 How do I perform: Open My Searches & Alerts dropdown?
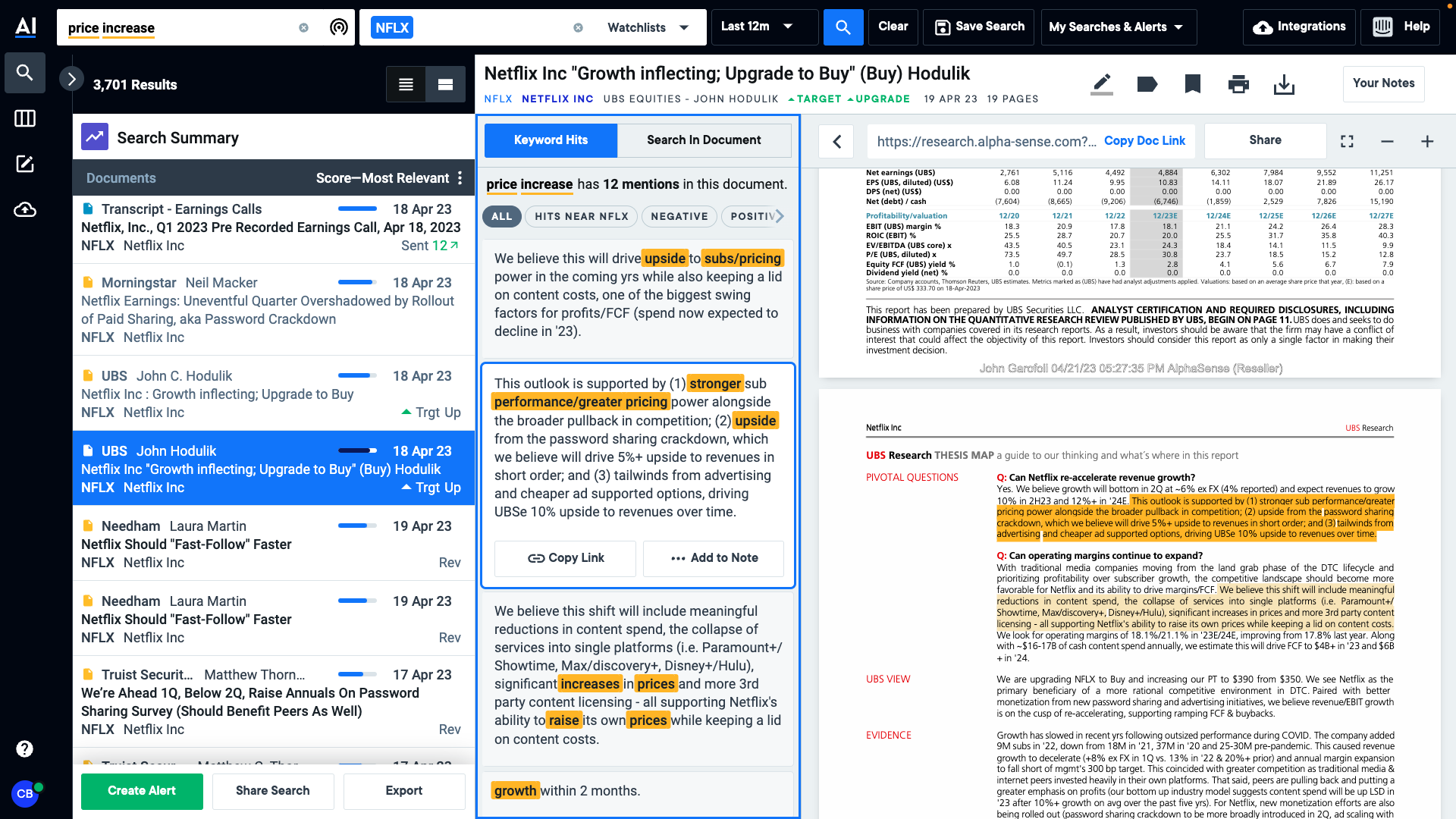(1119, 27)
